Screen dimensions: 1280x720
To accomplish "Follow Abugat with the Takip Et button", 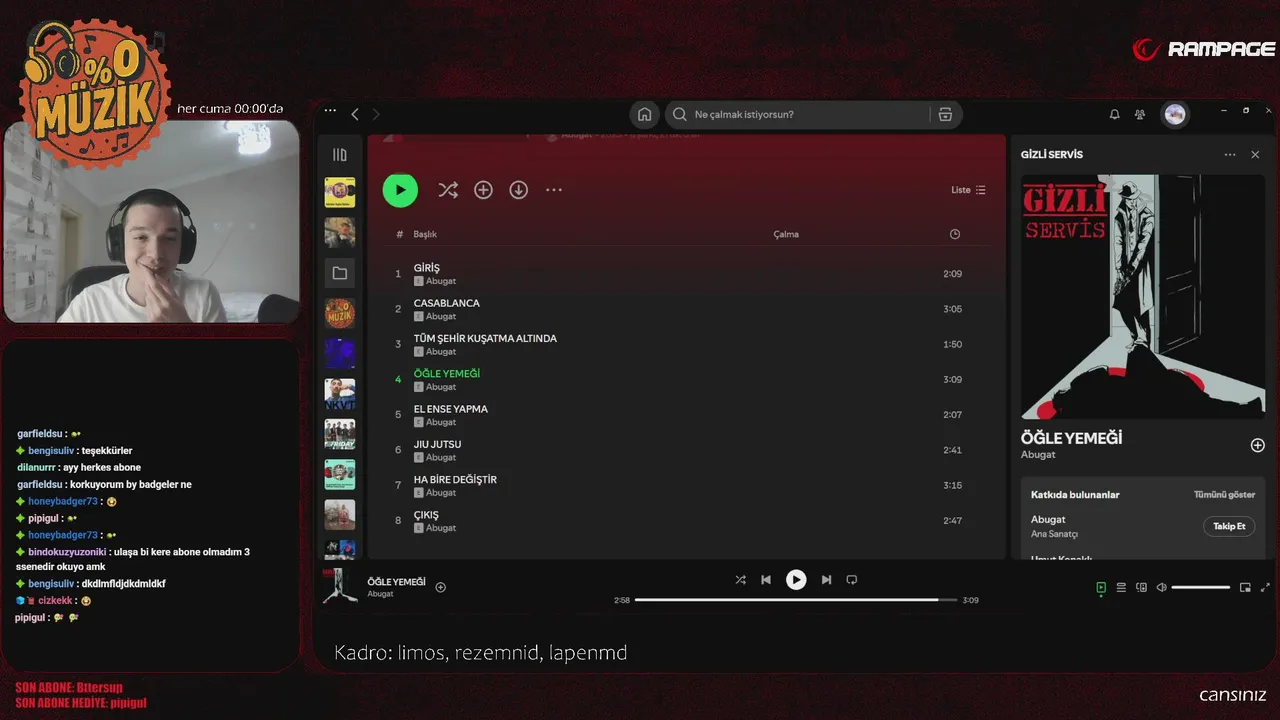I will pyautogui.click(x=1229, y=526).
